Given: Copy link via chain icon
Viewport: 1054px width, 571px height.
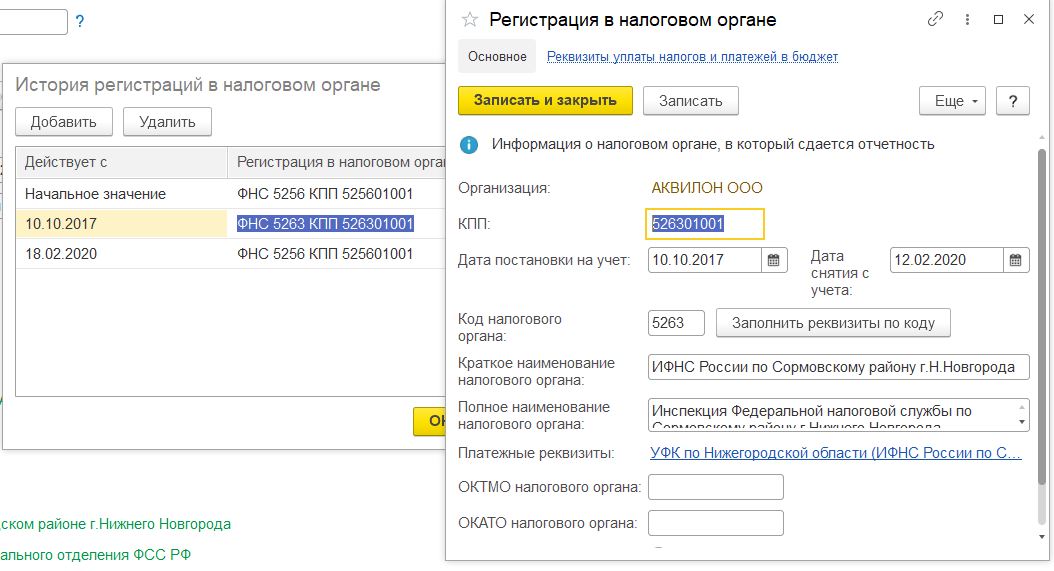Looking at the screenshot, I should [x=936, y=19].
